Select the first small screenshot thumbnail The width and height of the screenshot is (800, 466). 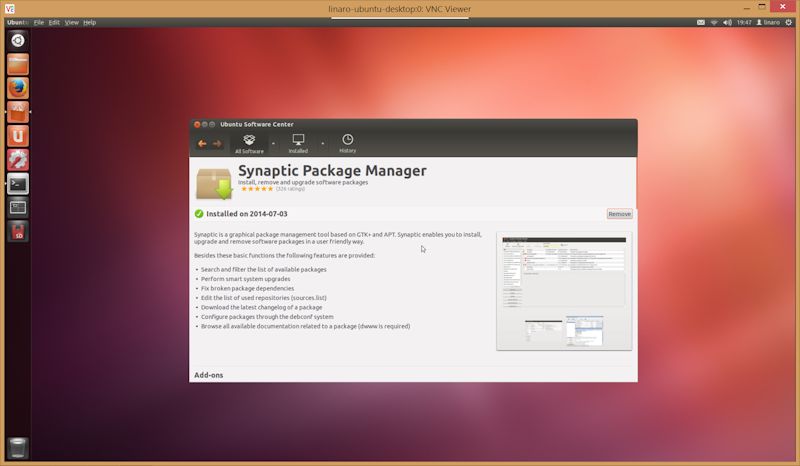pos(543,331)
